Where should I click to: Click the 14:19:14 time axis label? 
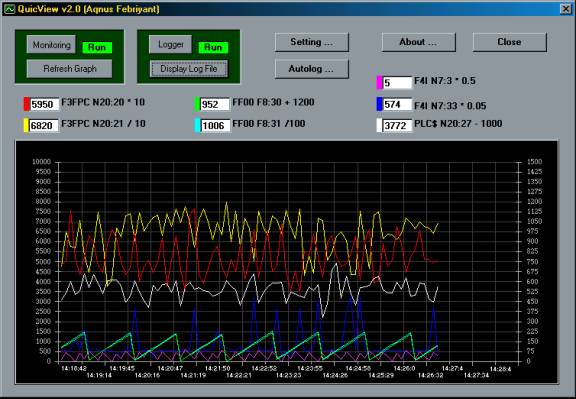(x=100, y=375)
